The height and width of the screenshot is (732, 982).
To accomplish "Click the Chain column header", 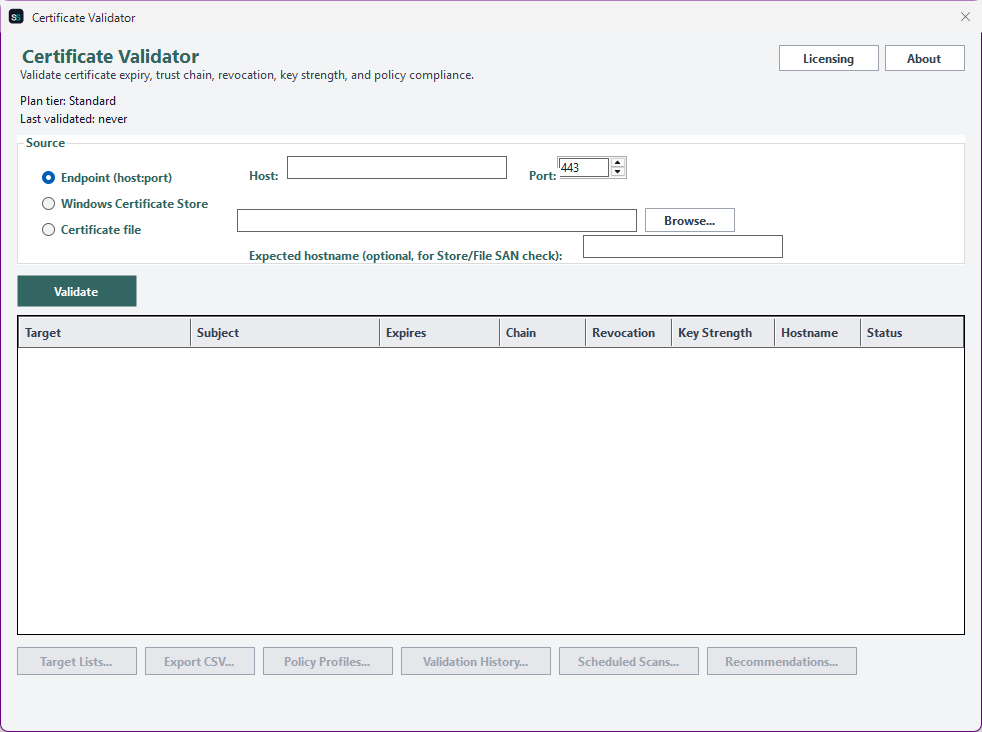I will [542, 332].
